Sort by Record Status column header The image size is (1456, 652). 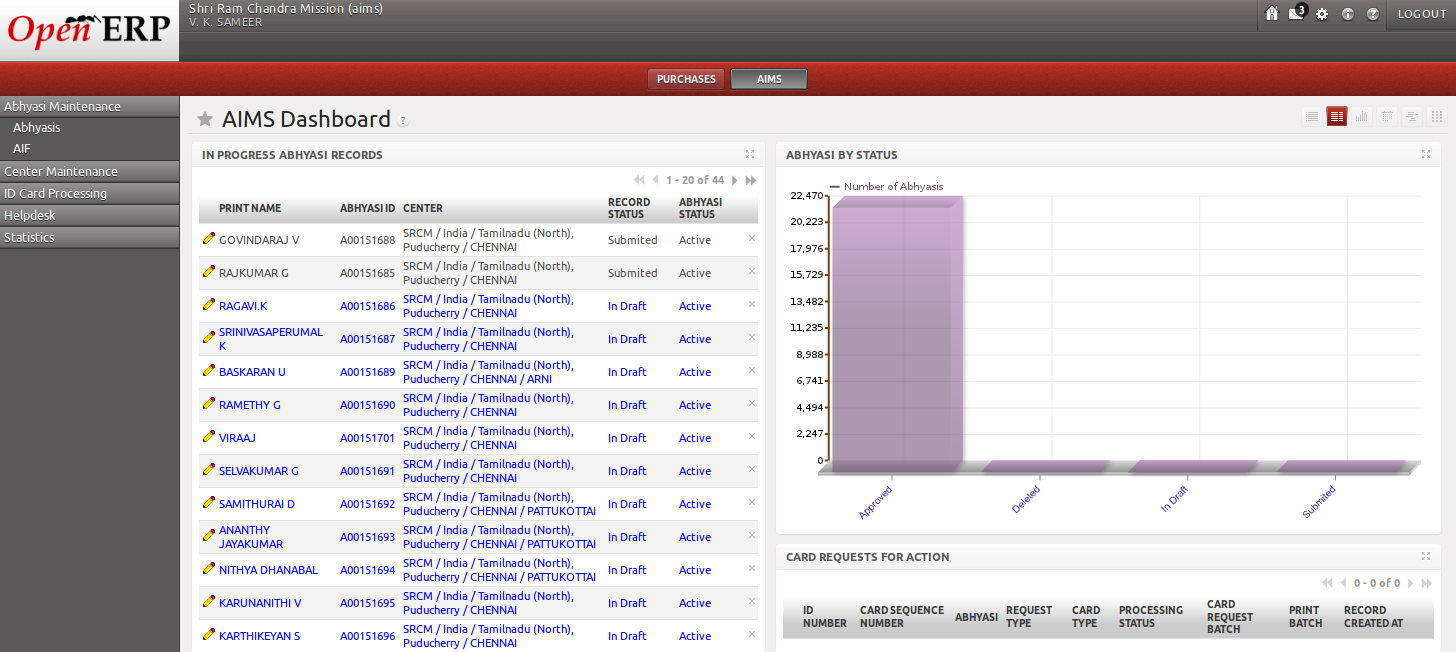click(627, 208)
